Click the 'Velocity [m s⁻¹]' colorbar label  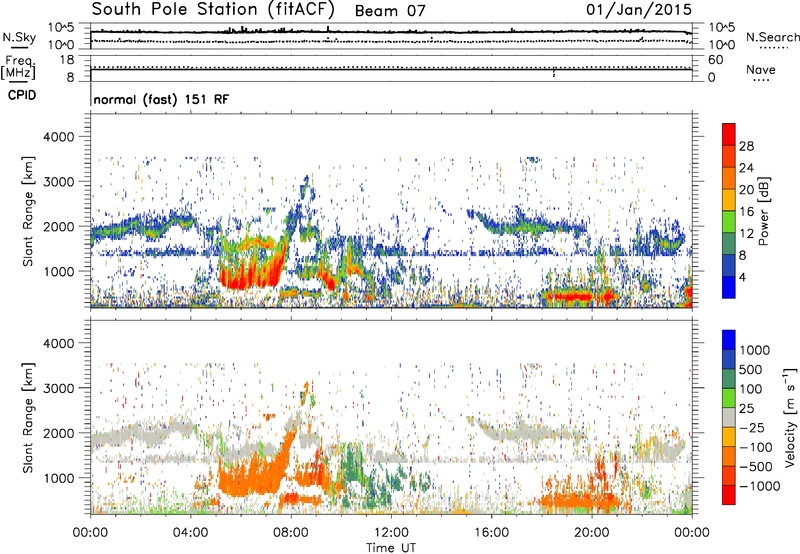(x=790, y=417)
